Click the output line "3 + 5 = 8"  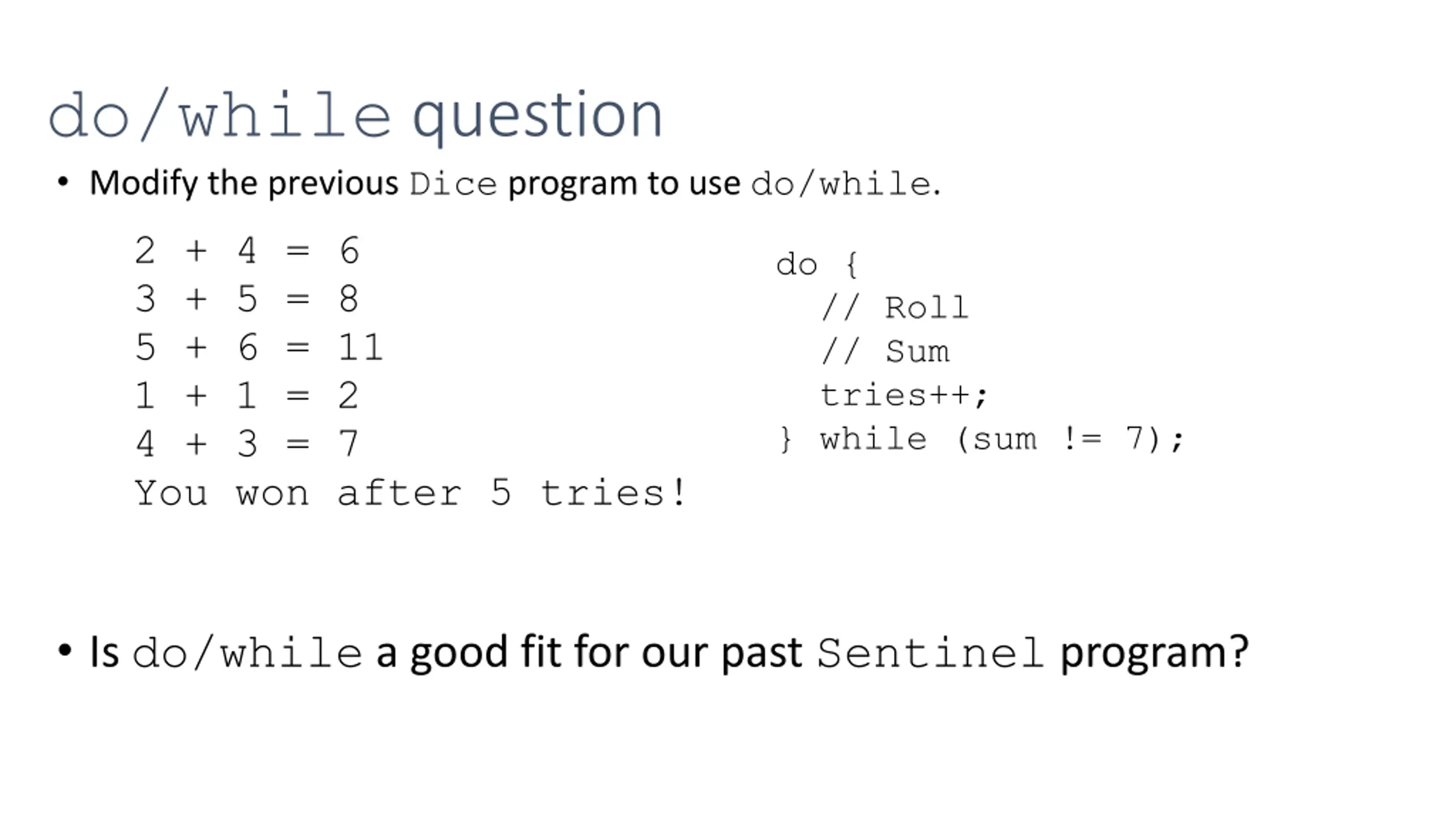pyautogui.click(x=247, y=299)
